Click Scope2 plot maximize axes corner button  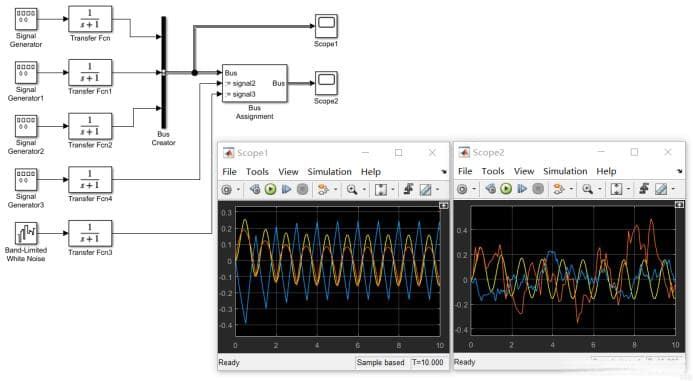pos(679,205)
